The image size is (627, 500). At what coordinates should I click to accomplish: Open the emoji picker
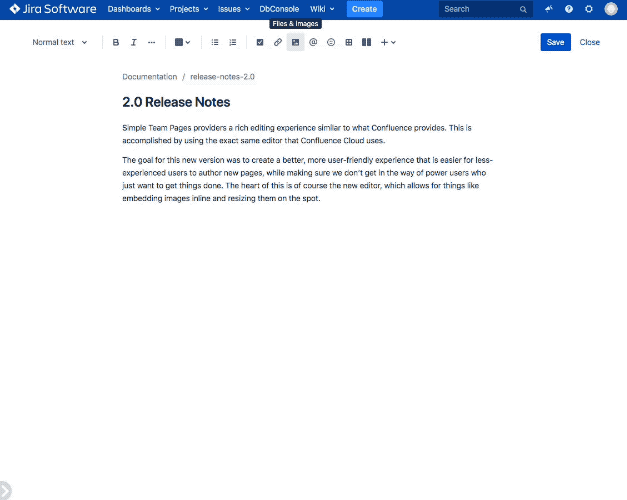tap(331, 42)
